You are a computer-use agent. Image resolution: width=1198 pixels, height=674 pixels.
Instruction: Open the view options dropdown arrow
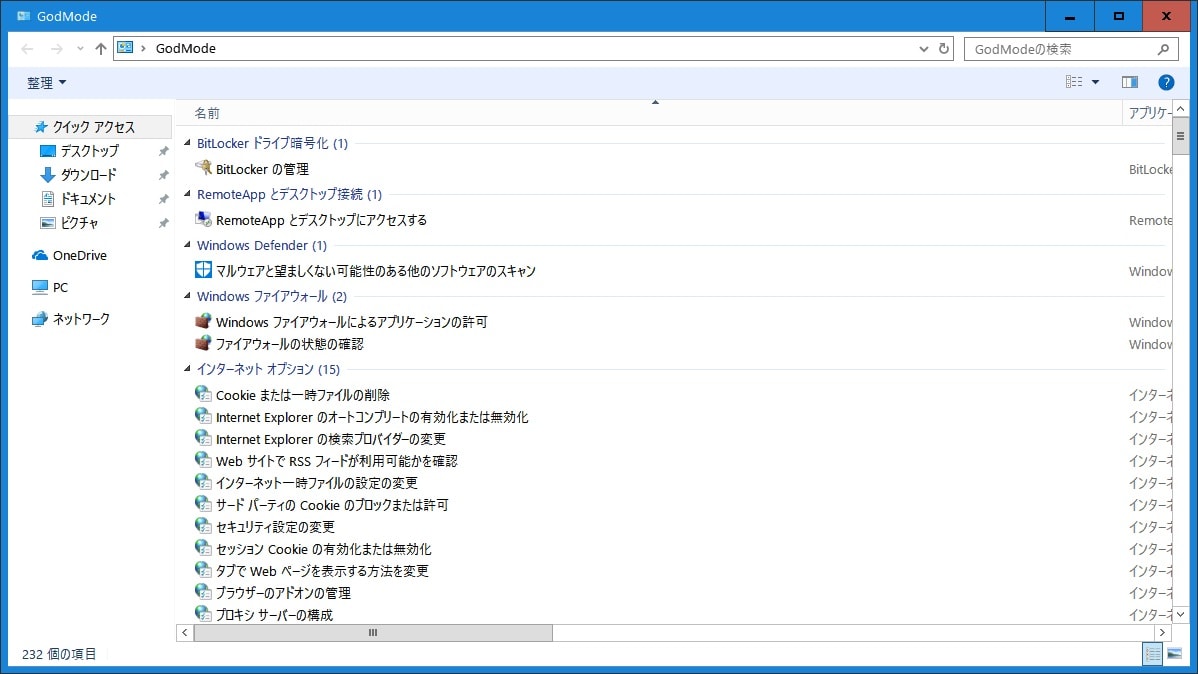(1096, 83)
